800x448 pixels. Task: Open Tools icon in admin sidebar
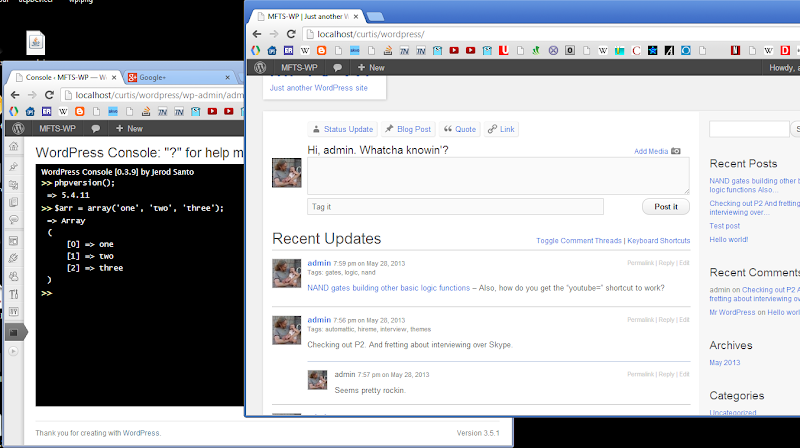click(13, 294)
